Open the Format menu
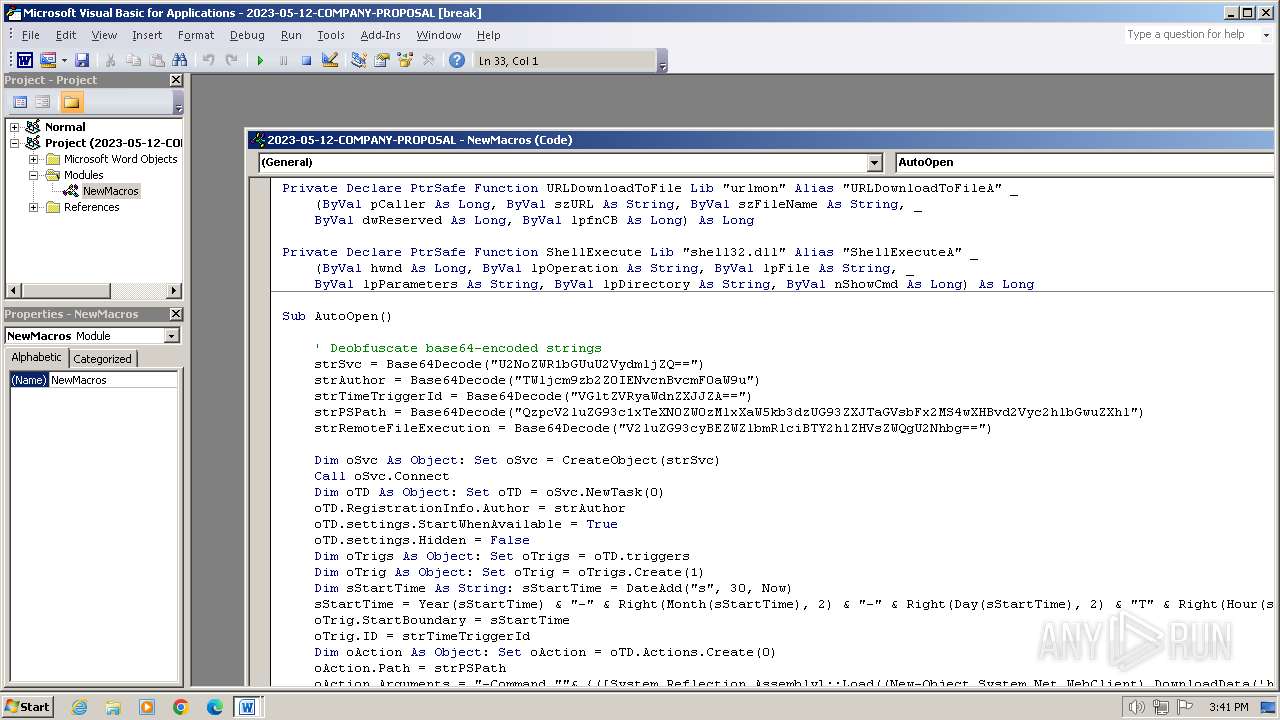The height and width of the screenshot is (720, 1280). pos(196,35)
